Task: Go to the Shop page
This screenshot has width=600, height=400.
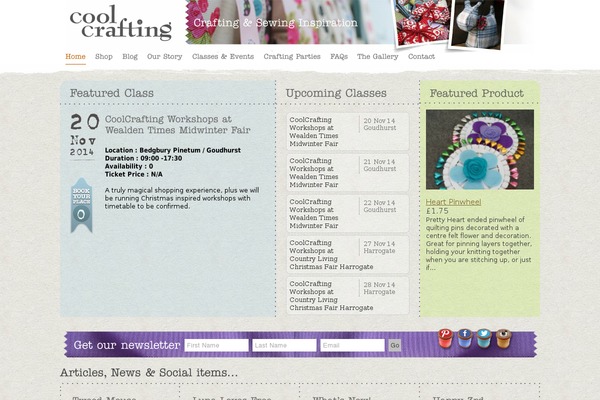Action: [x=104, y=57]
